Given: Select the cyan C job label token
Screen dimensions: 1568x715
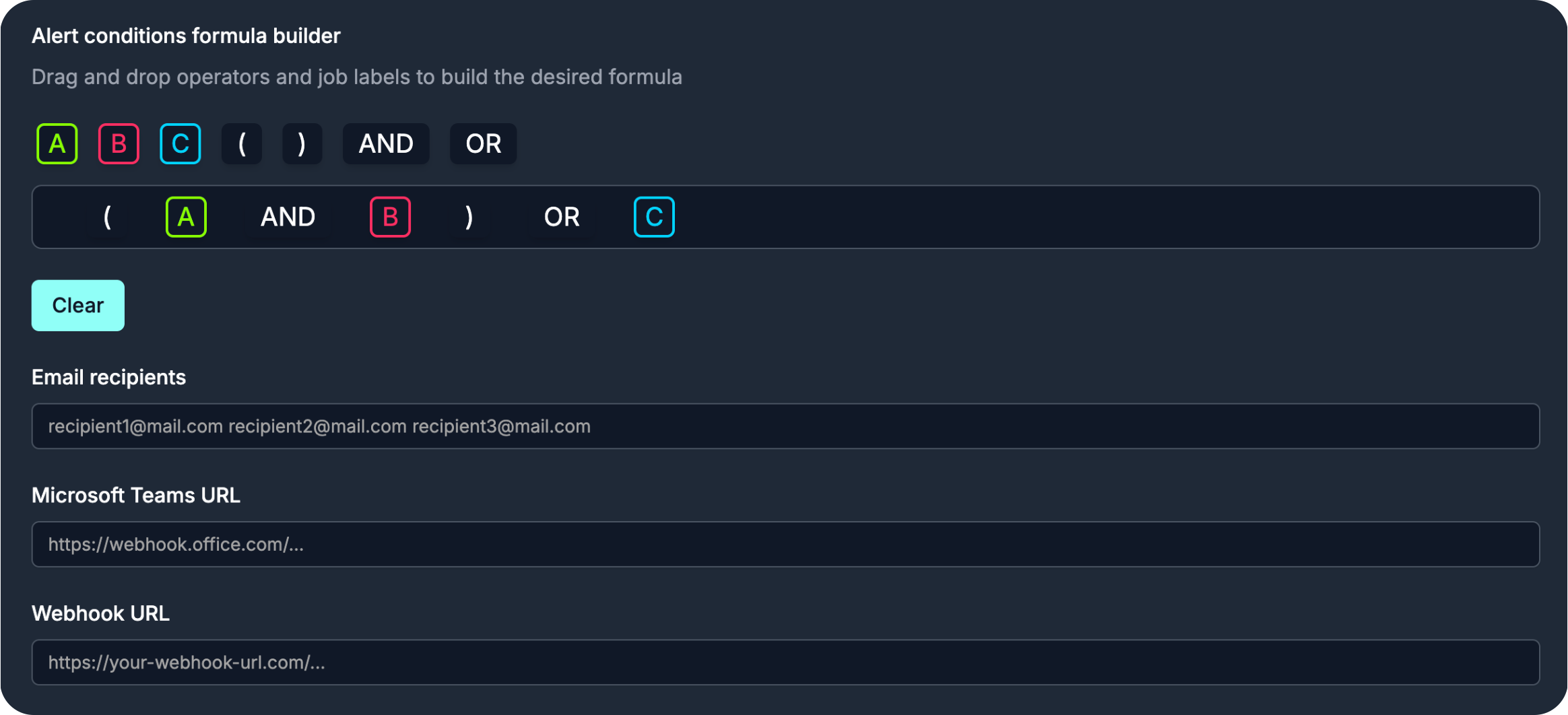Looking at the screenshot, I should 180,143.
